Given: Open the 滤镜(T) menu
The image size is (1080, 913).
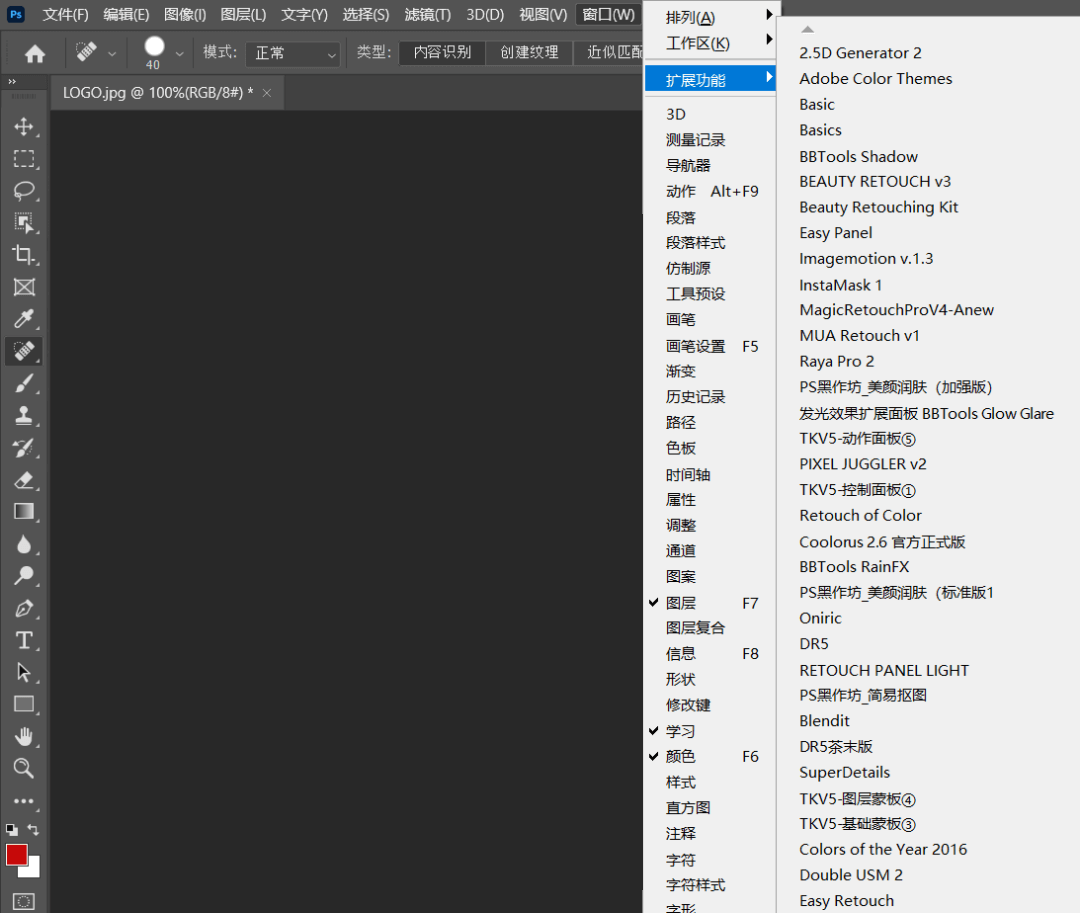Looking at the screenshot, I should [427, 15].
